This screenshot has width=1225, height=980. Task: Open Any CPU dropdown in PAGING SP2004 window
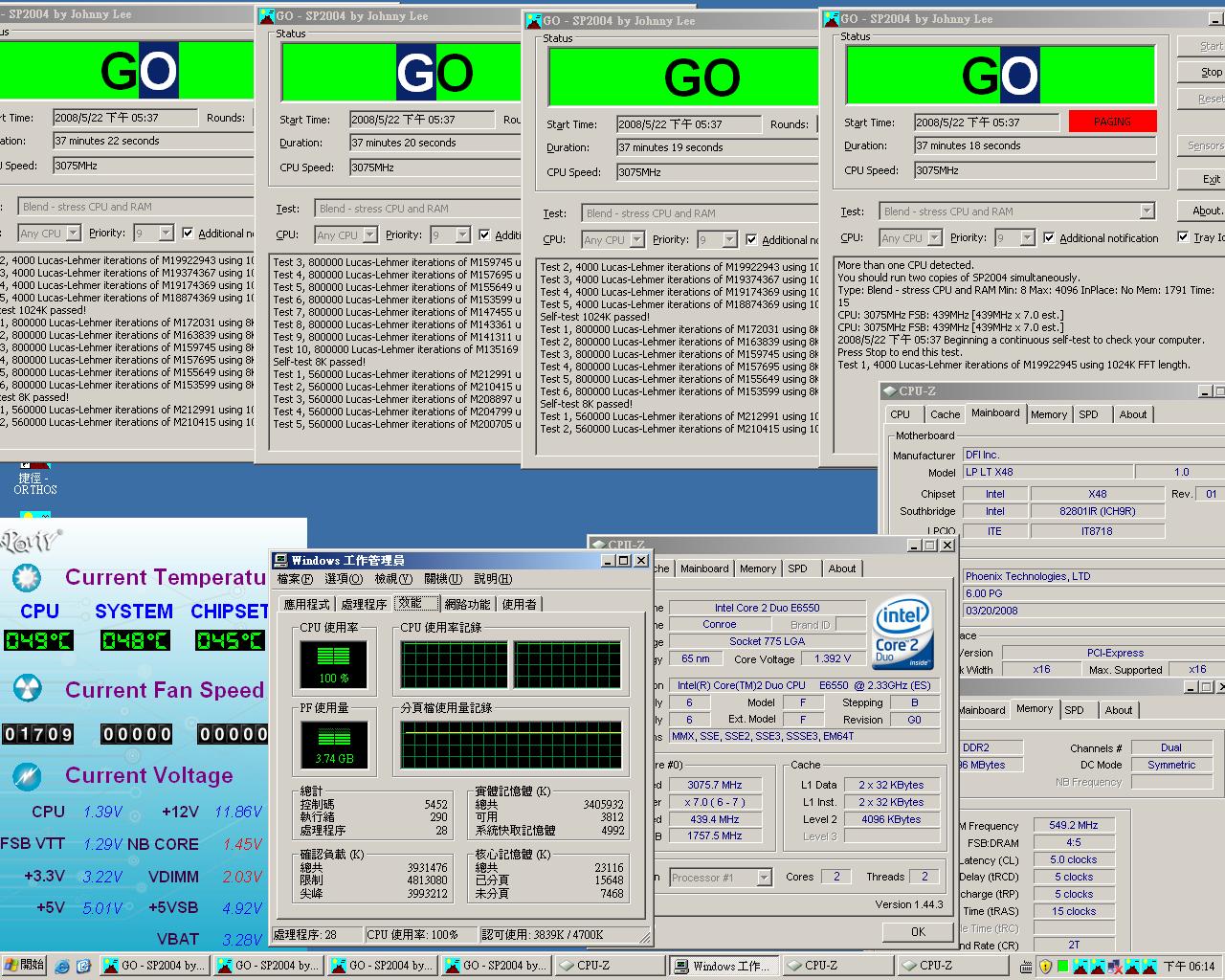[x=933, y=237]
